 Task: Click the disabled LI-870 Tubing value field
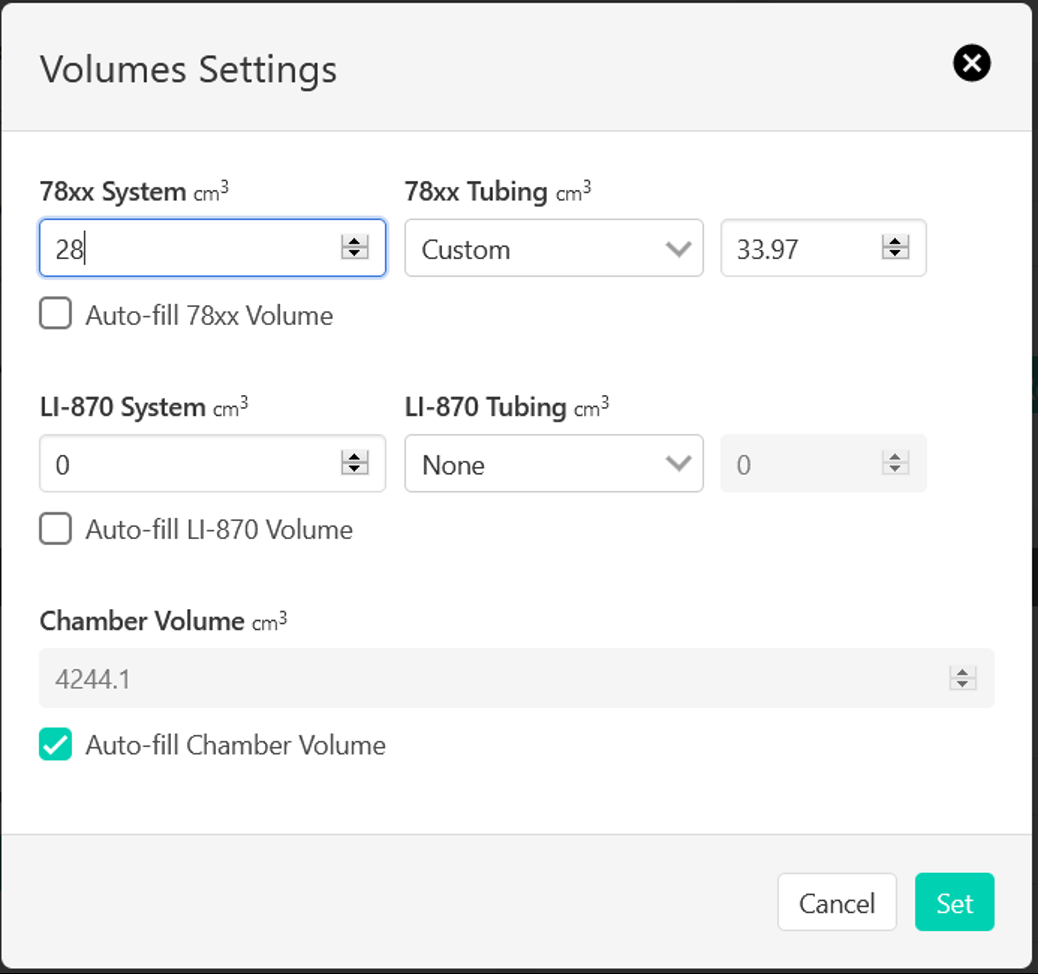(x=823, y=463)
